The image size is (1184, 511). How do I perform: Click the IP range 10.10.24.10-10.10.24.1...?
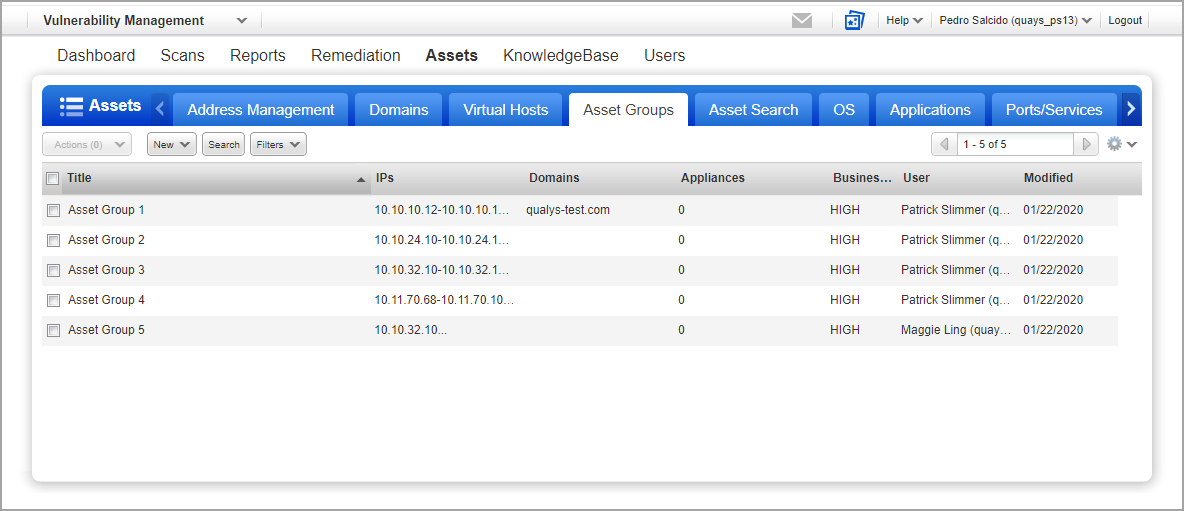tap(442, 241)
